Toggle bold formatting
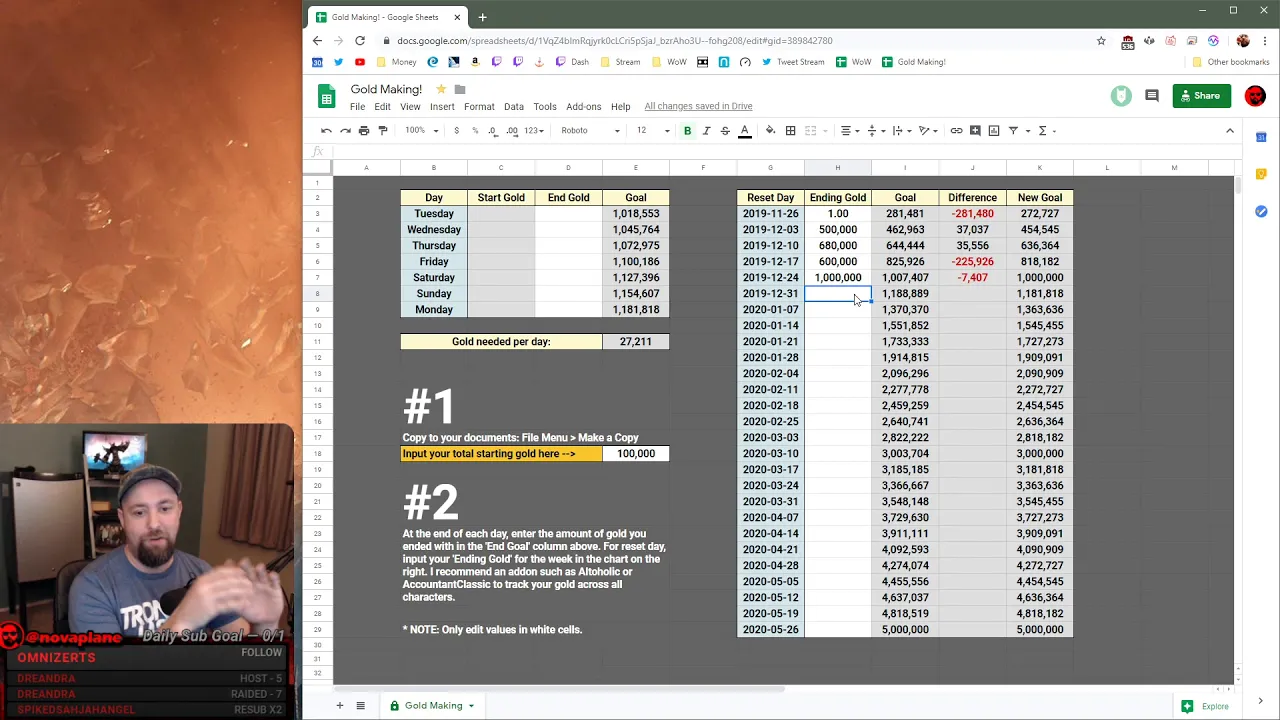Image resolution: width=1280 pixels, height=720 pixels. 687,130
